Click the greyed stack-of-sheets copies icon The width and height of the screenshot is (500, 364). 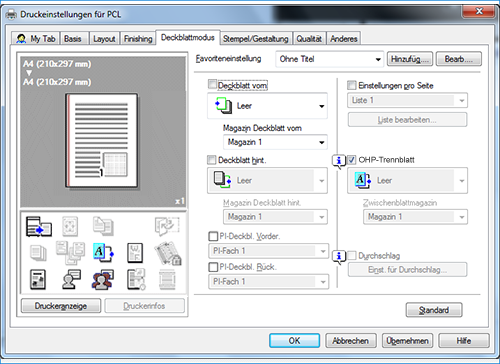pyautogui.click(x=38, y=253)
